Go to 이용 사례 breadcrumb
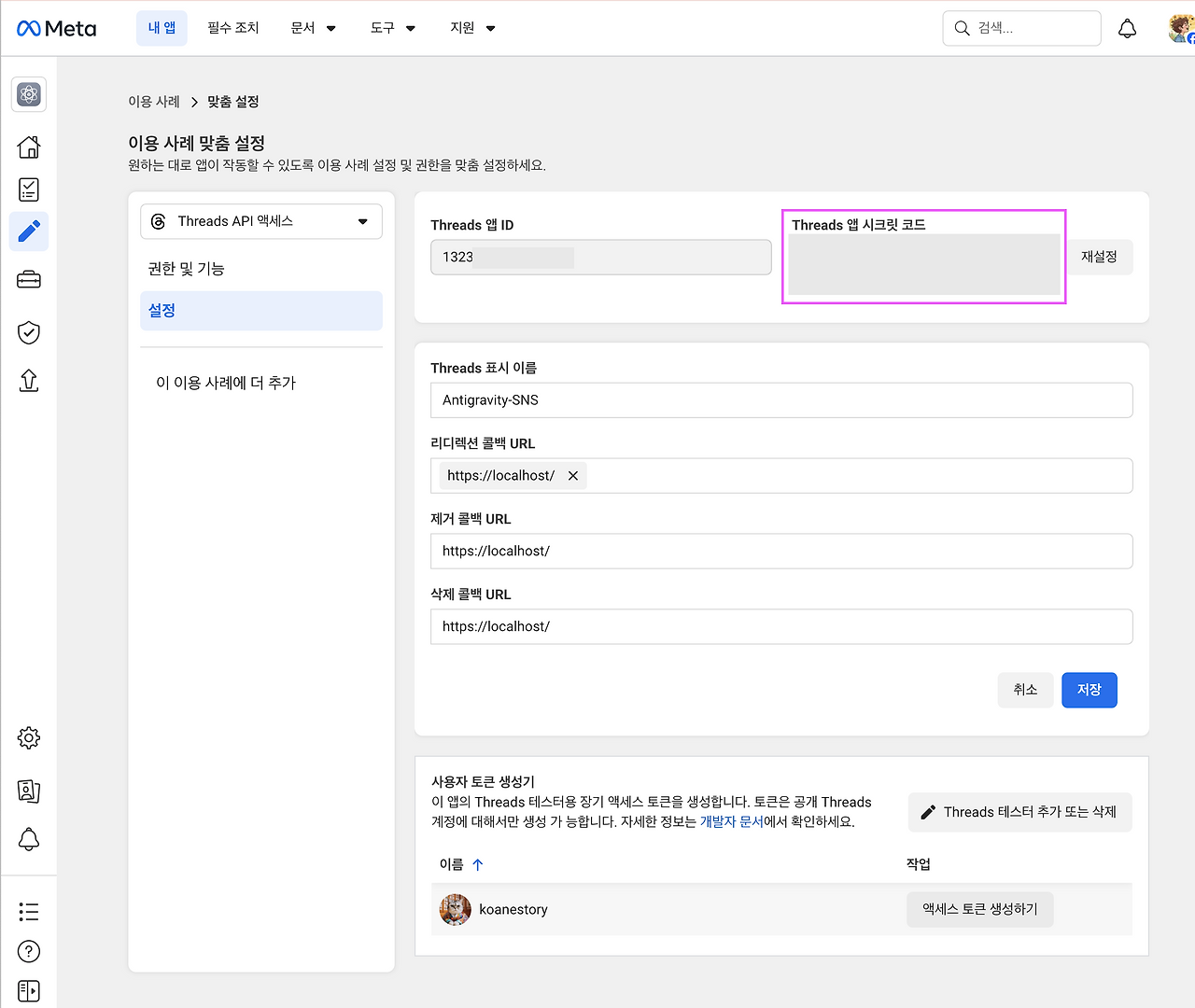Viewport: 1195px width, 1008px height. (x=154, y=102)
